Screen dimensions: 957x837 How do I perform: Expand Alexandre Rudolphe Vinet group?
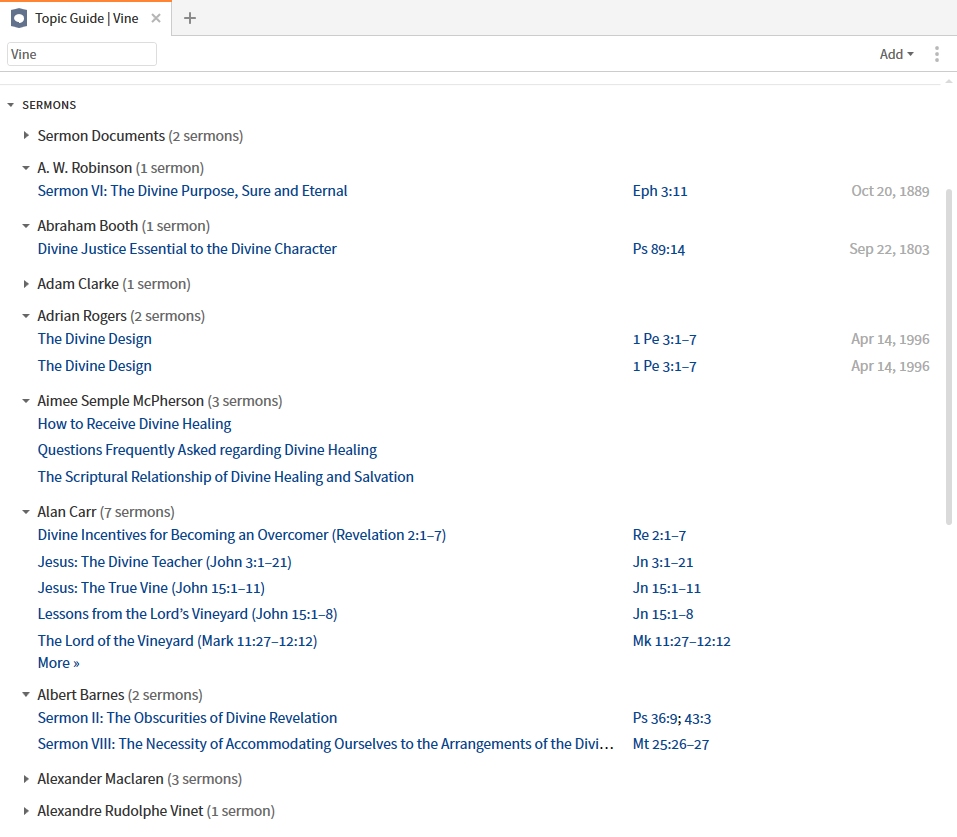[x=26, y=811]
